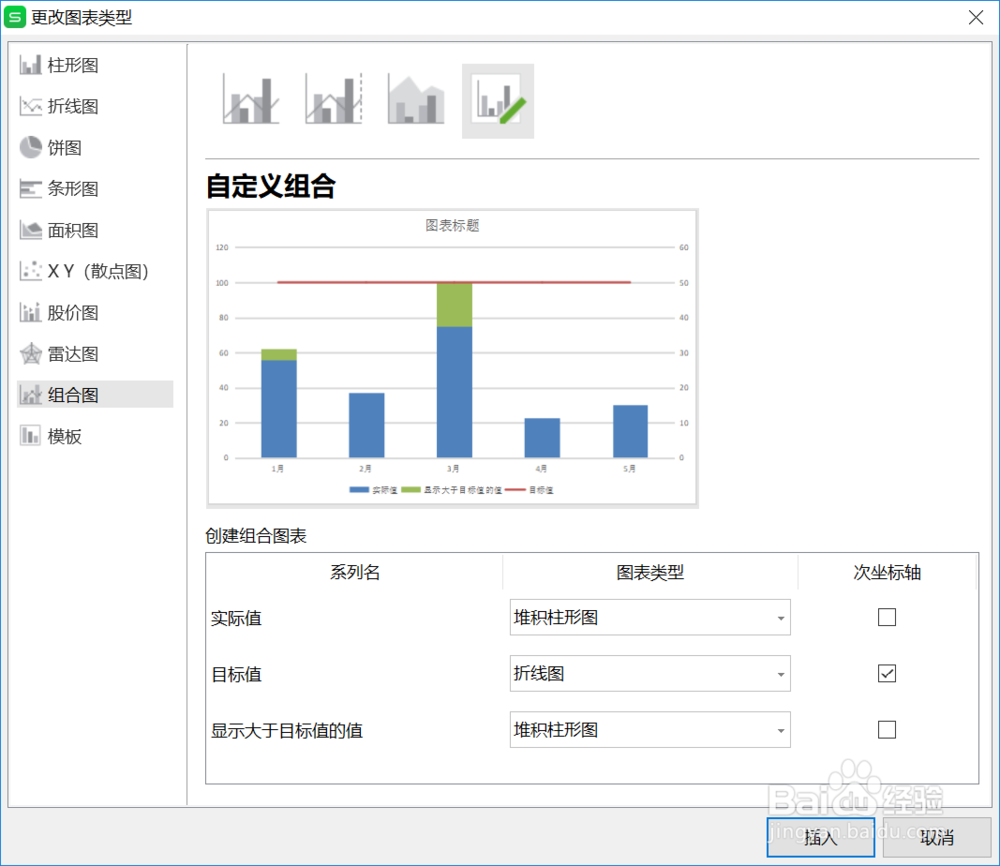This screenshot has height=866, width=1000.
Task: Click the WPS spreadsheet logo in title bar
Action: (x=15, y=17)
